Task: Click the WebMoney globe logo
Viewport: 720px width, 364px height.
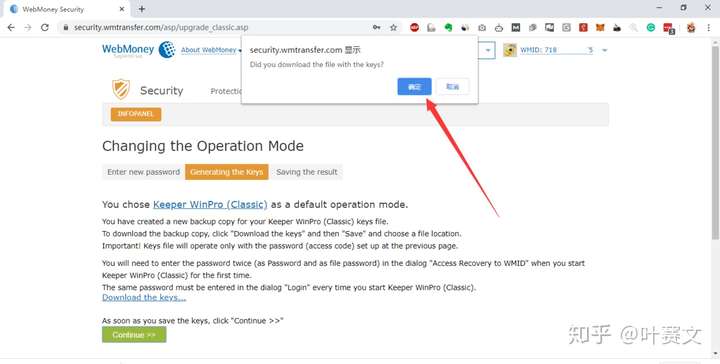Action: [167, 50]
